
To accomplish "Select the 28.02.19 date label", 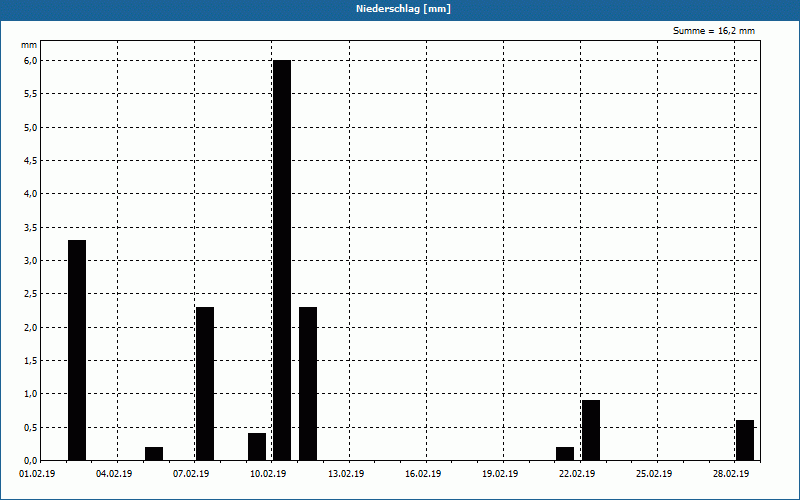I will (731, 474).
